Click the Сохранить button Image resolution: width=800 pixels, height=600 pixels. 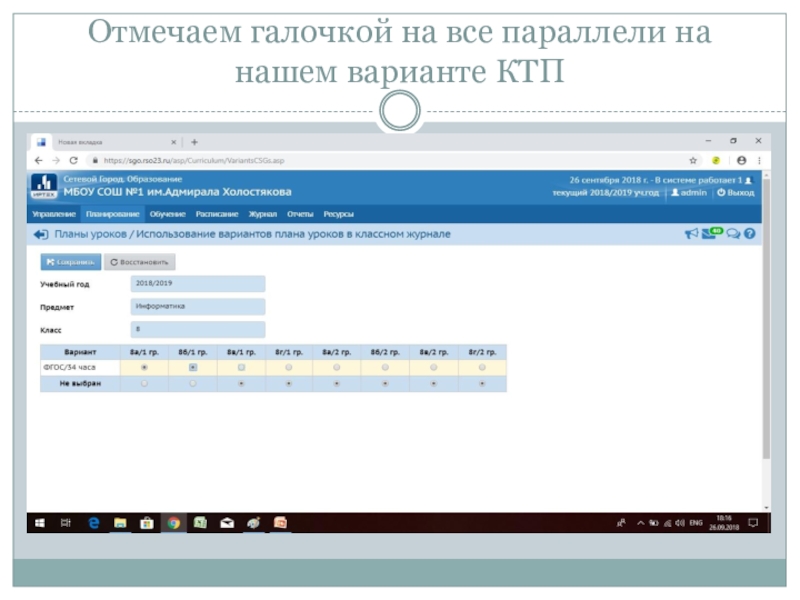70,262
